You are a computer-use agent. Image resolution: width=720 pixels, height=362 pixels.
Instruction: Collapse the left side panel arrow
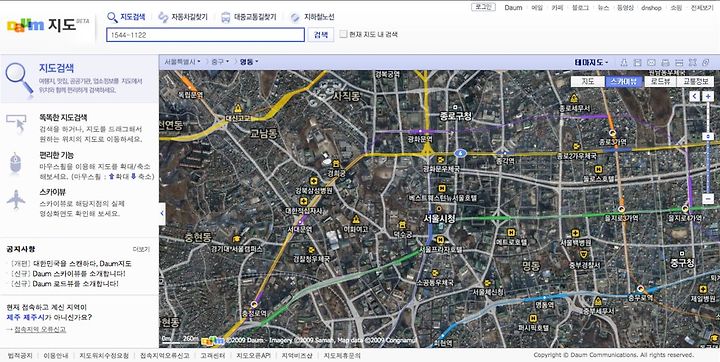tap(162, 214)
